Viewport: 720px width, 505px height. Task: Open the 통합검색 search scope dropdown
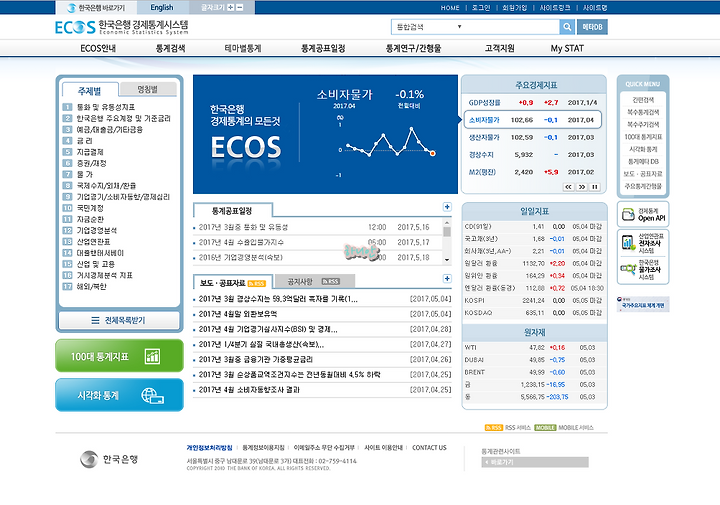(x=429, y=27)
